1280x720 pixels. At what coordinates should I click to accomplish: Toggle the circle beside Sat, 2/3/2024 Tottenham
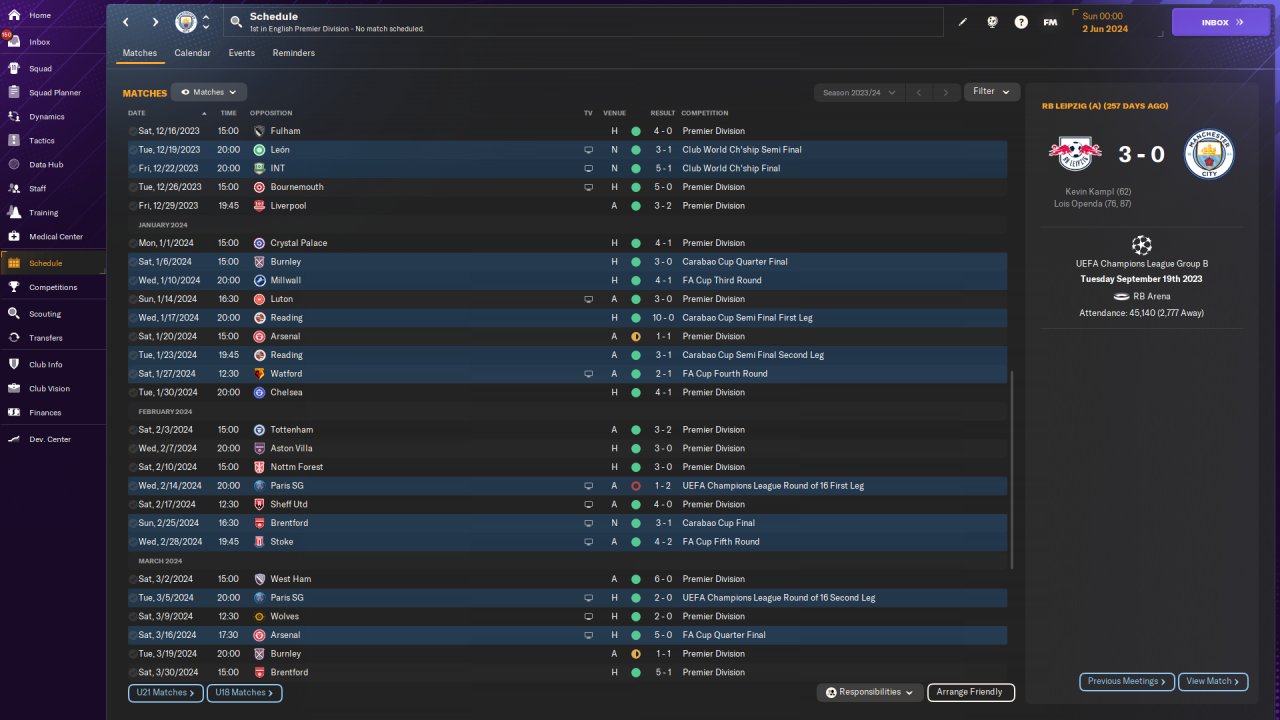pos(133,430)
